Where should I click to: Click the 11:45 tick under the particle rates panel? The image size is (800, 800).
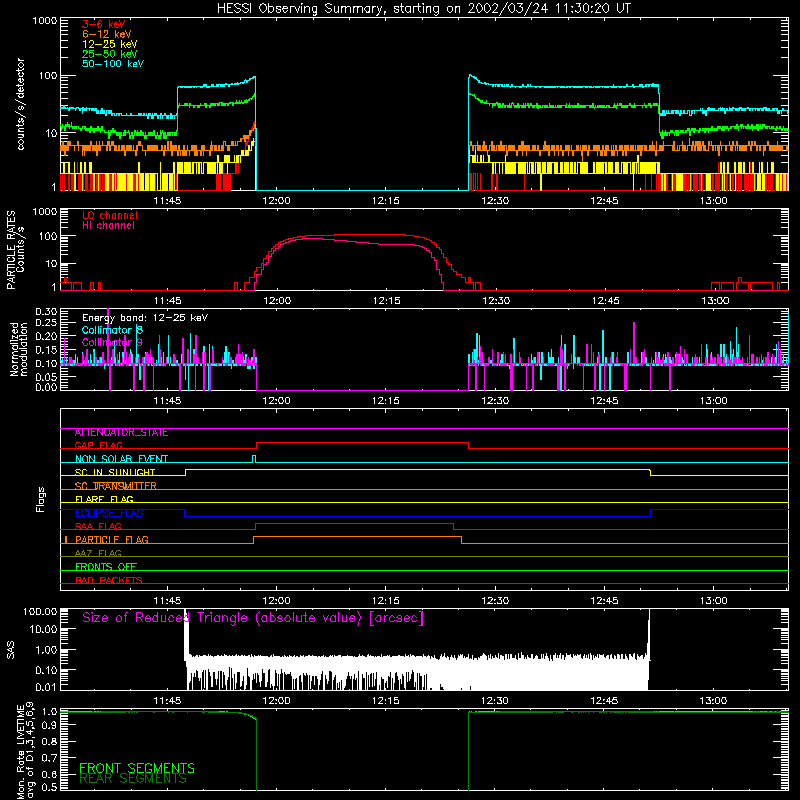click(167, 301)
